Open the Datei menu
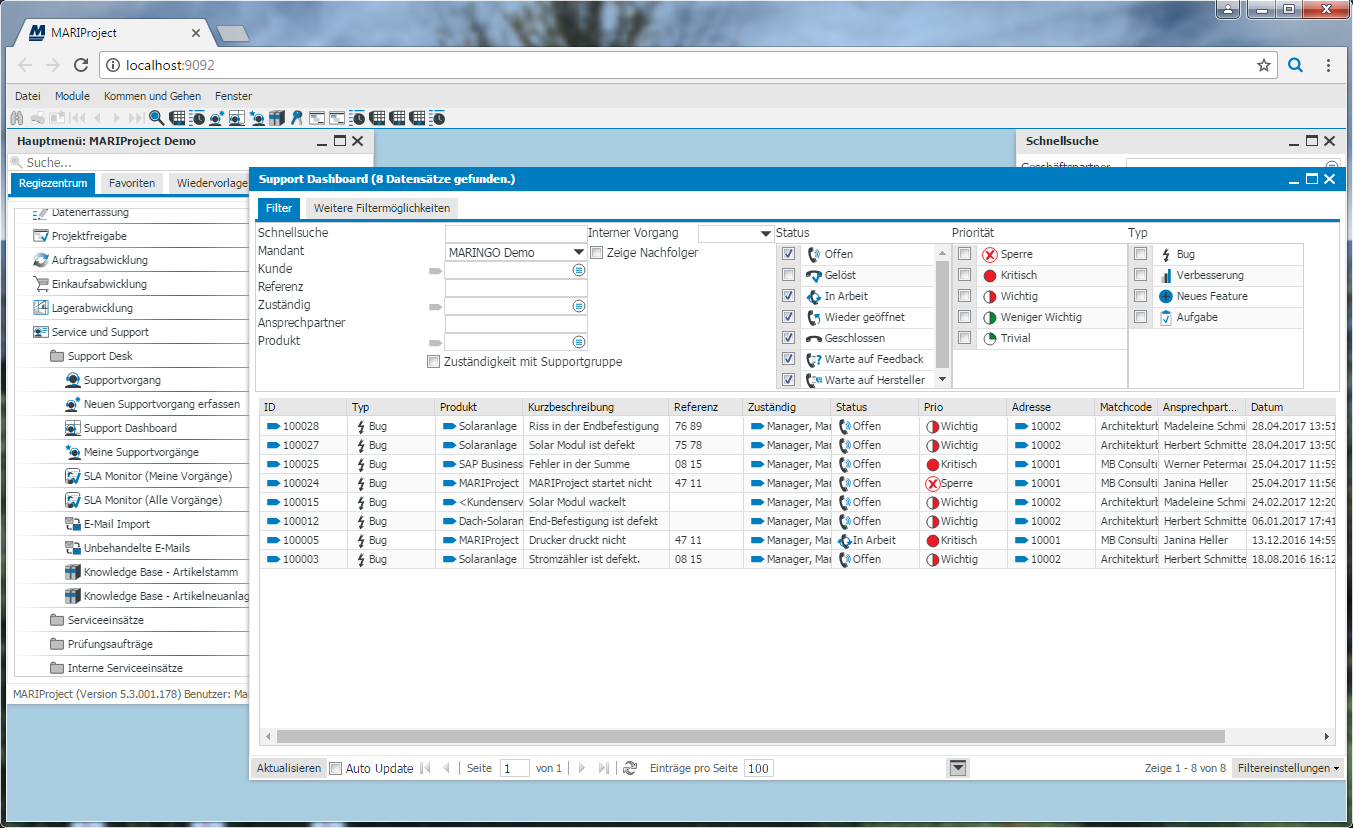Viewport: 1353px width, 828px height. pos(28,96)
